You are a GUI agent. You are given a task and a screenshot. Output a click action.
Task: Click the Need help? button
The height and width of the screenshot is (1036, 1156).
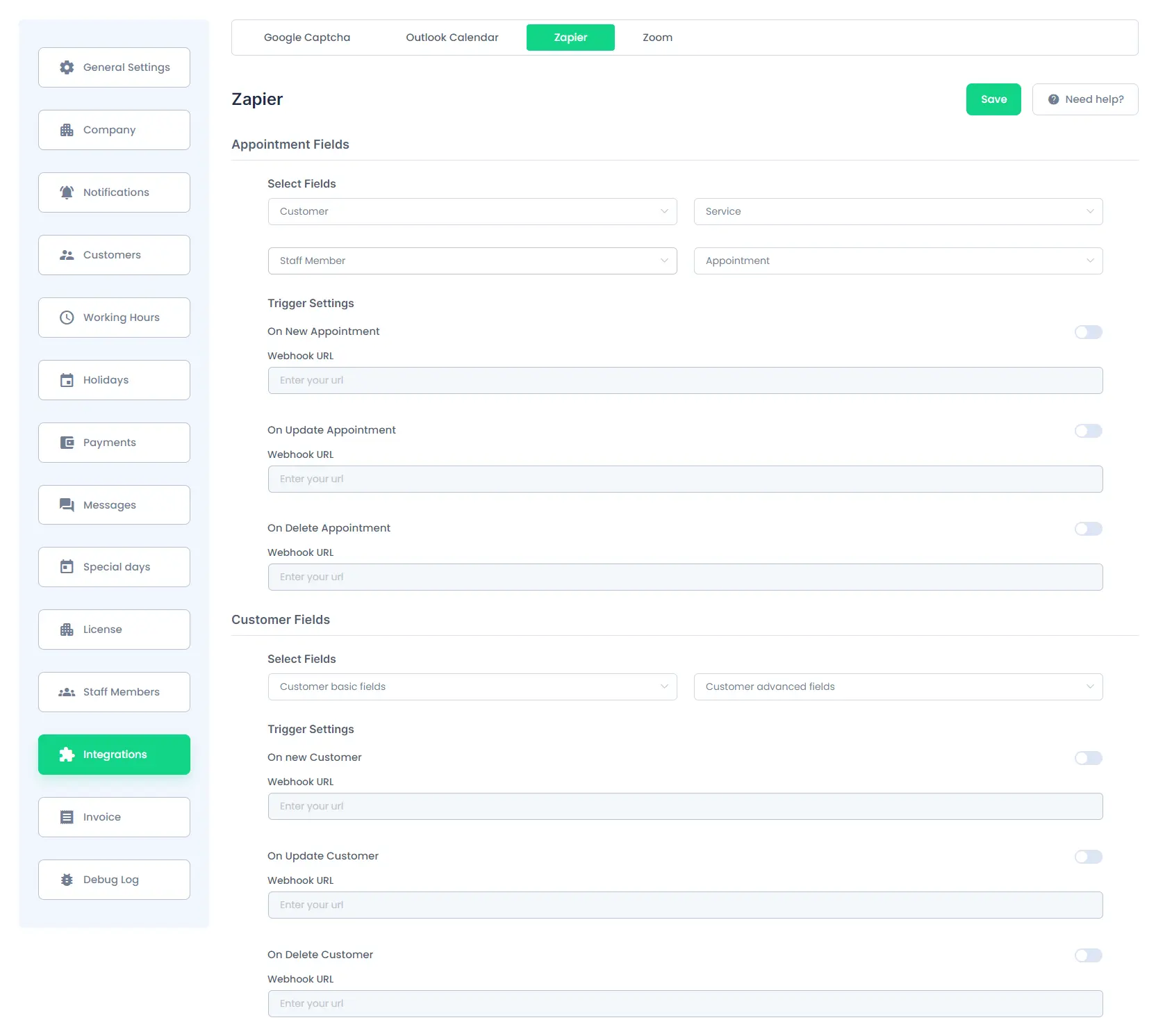click(x=1084, y=99)
